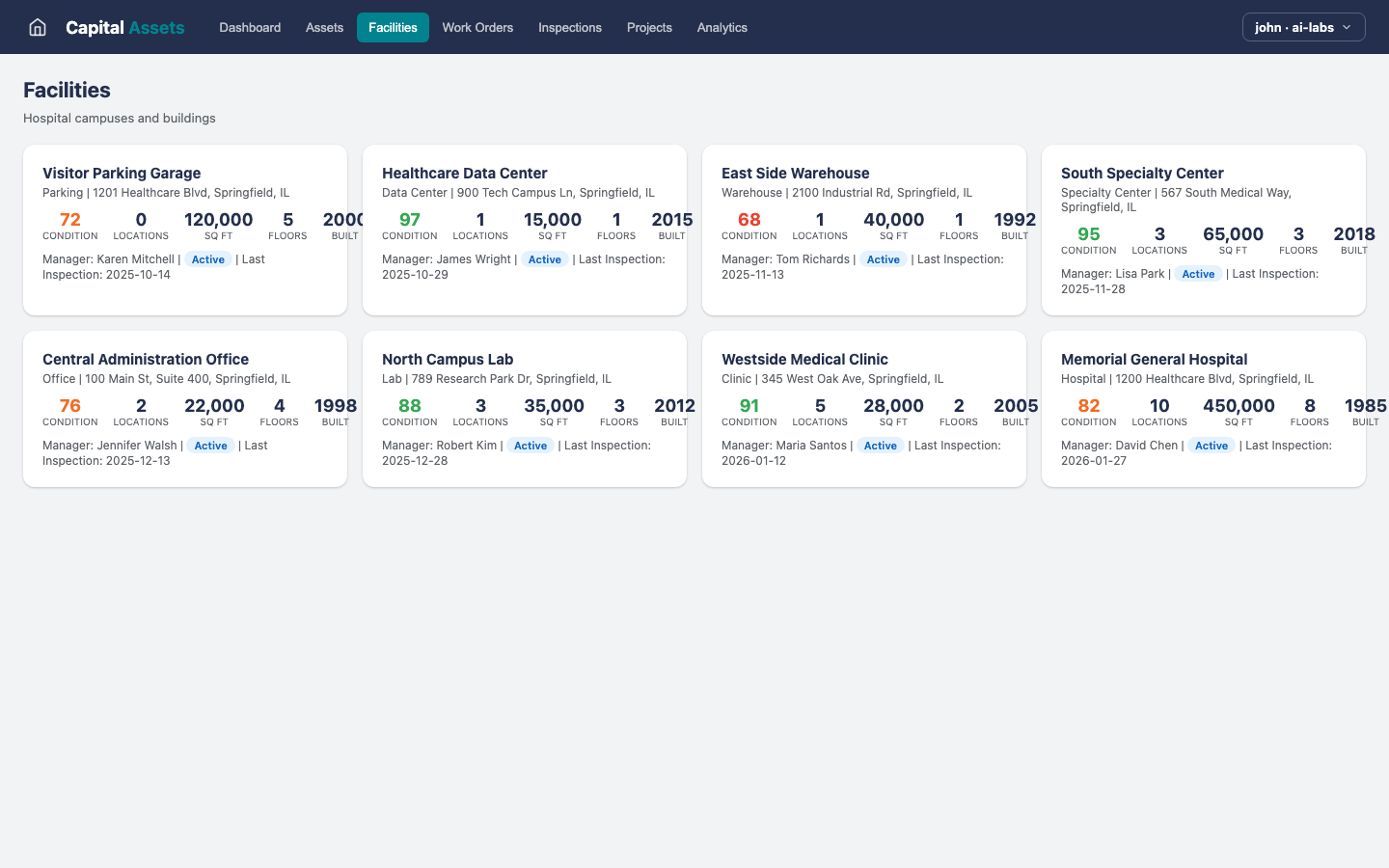Navigate to the Assets section
The width and height of the screenshot is (1389, 868).
[324, 27]
